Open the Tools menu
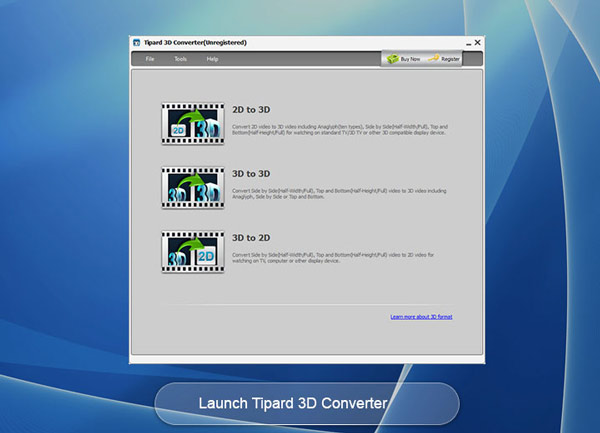The width and height of the screenshot is (600, 433). coord(180,59)
